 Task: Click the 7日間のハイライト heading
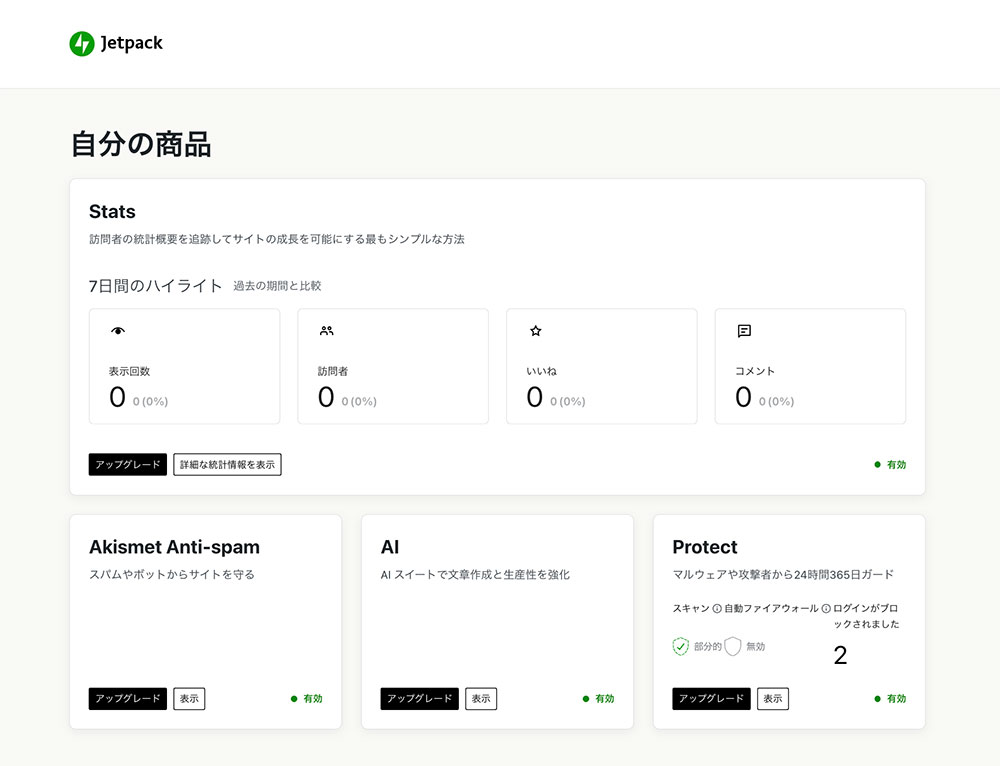click(155, 286)
